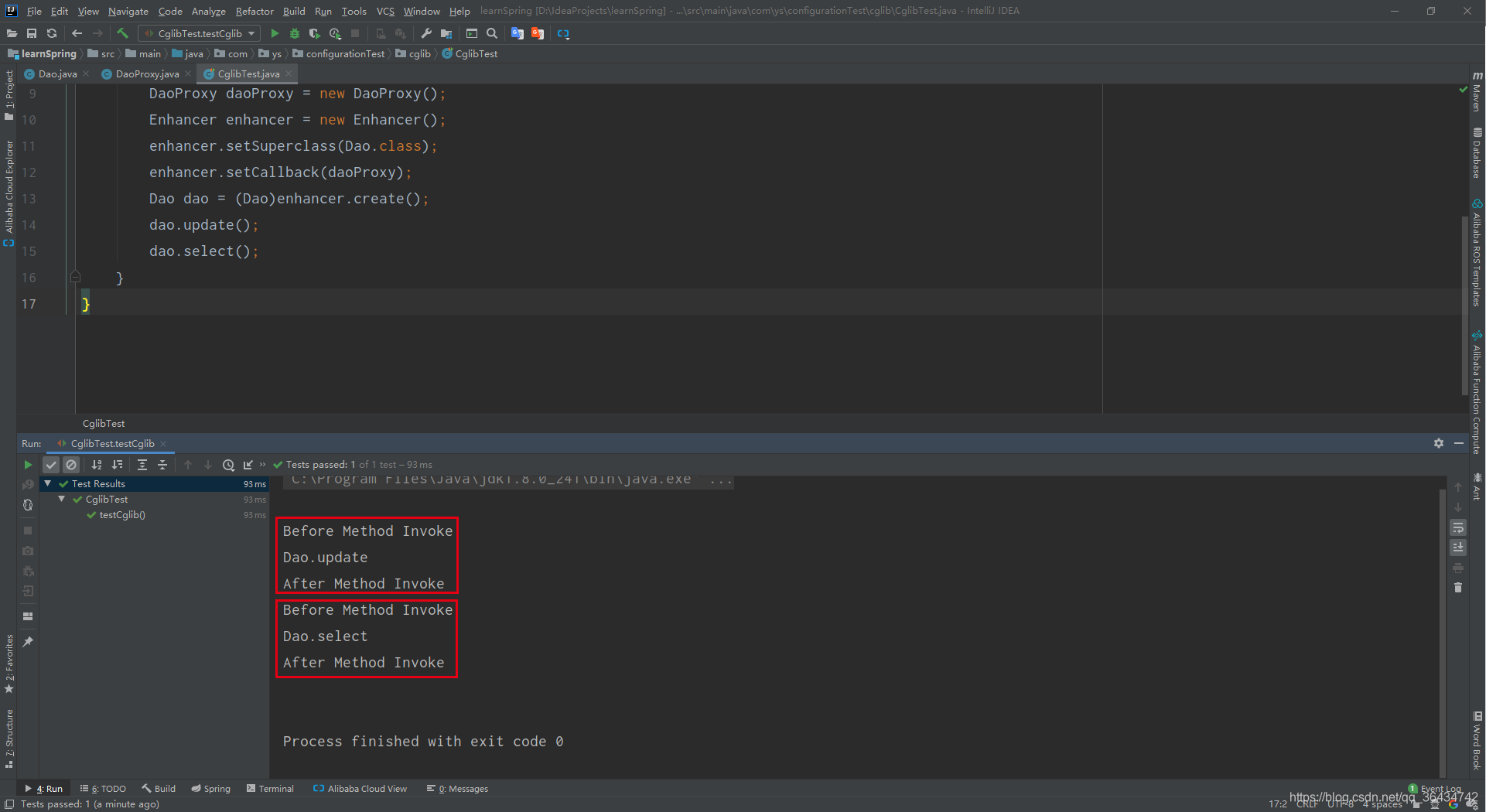Click the fold marker at line 16
This screenshot has height=812, width=1486.
[75, 277]
